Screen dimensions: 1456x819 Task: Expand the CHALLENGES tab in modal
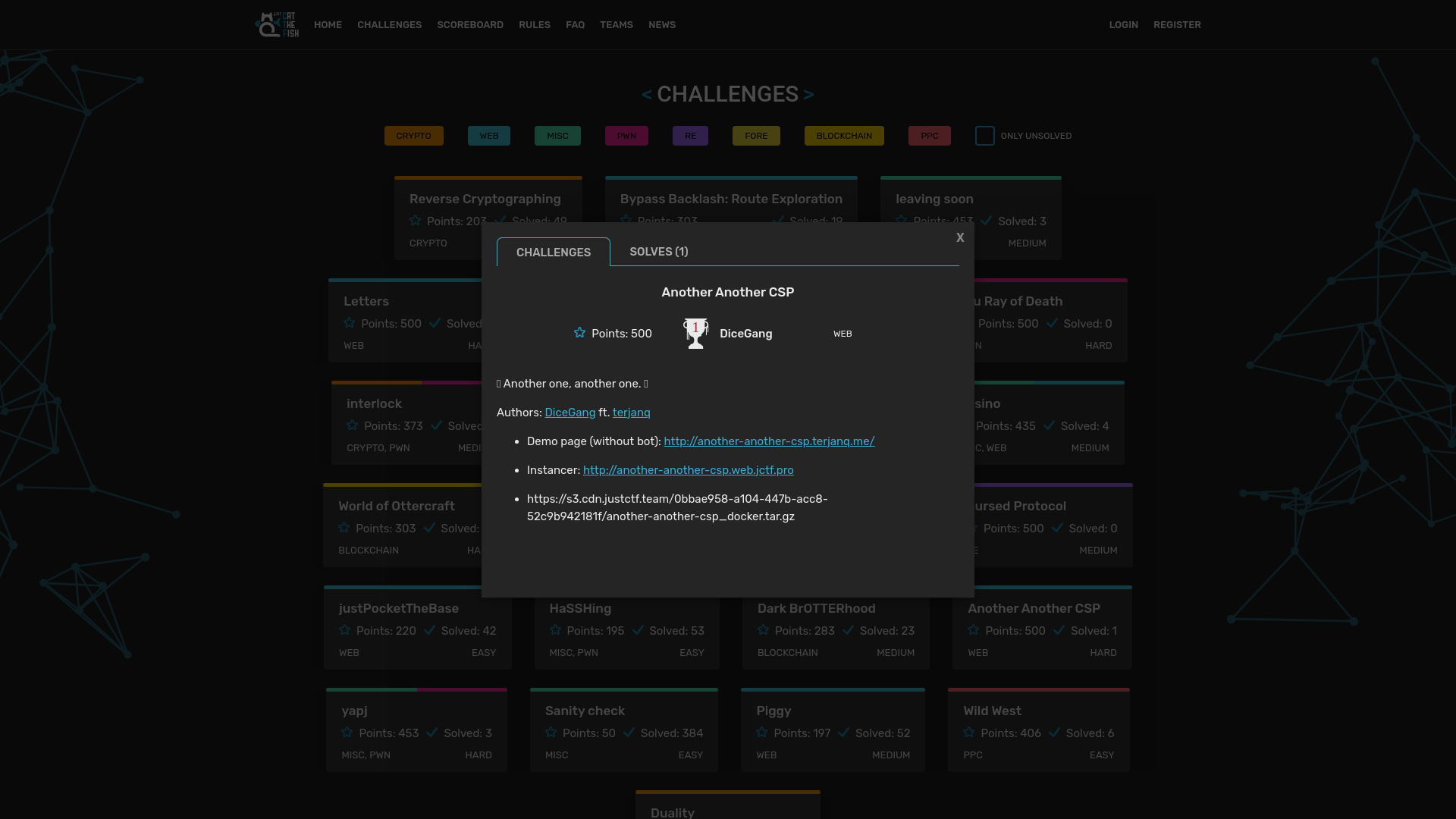(553, 252)
